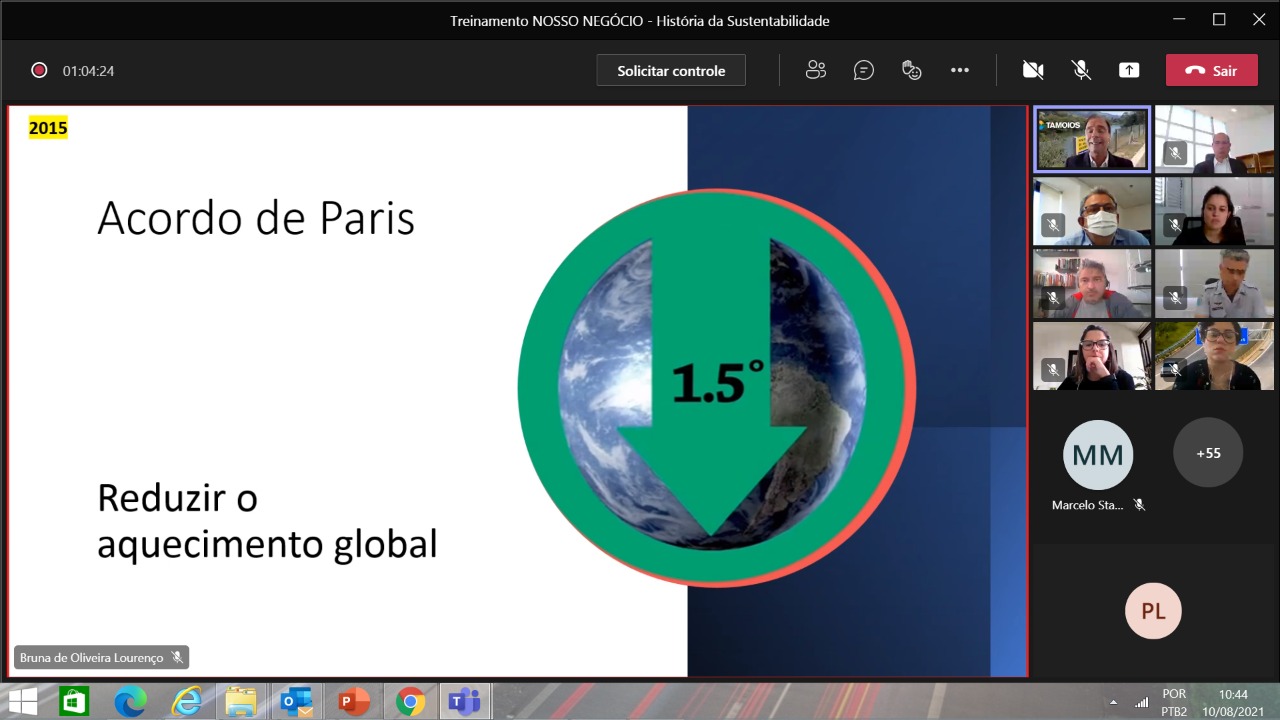This screenshot has width=1280, height=720.
Task: Open Microsoft Teams from the taskbar
Action: (464, 702)
